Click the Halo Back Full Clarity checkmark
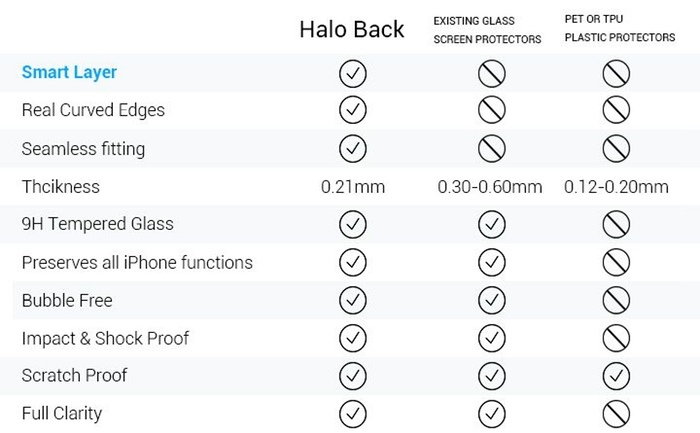The width and height of the screenshot is (700, 433). point(353,414)
